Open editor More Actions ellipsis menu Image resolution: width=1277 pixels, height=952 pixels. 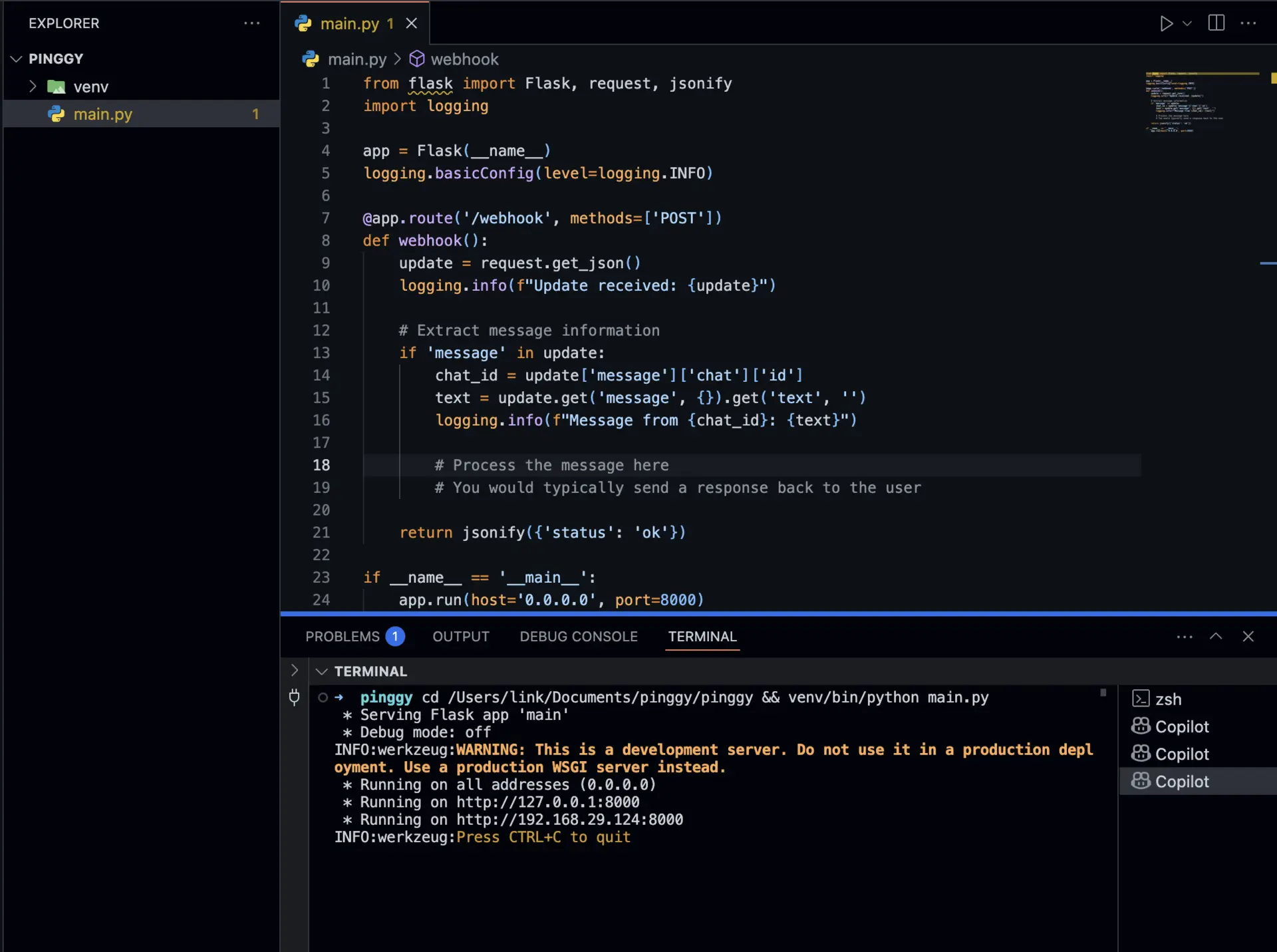tap(1248, 23)
